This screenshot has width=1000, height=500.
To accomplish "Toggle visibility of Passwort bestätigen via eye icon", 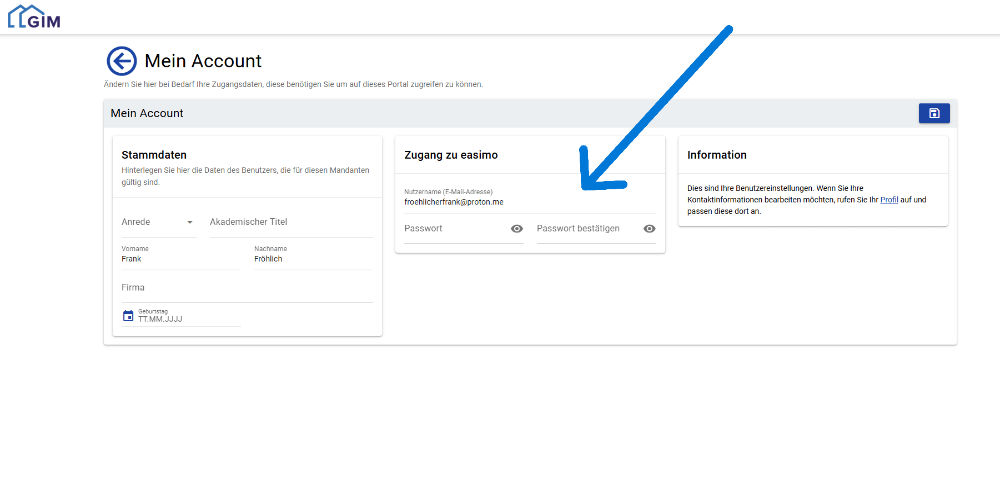I will coord(649,229).
